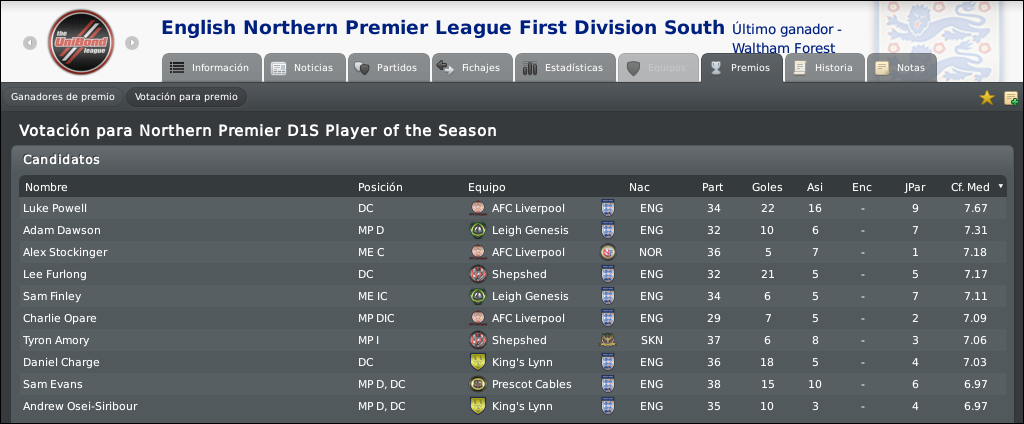Screen dimensions: 1024x424
Task: Bookmark page with gold star icon
Action: (987, 98)
